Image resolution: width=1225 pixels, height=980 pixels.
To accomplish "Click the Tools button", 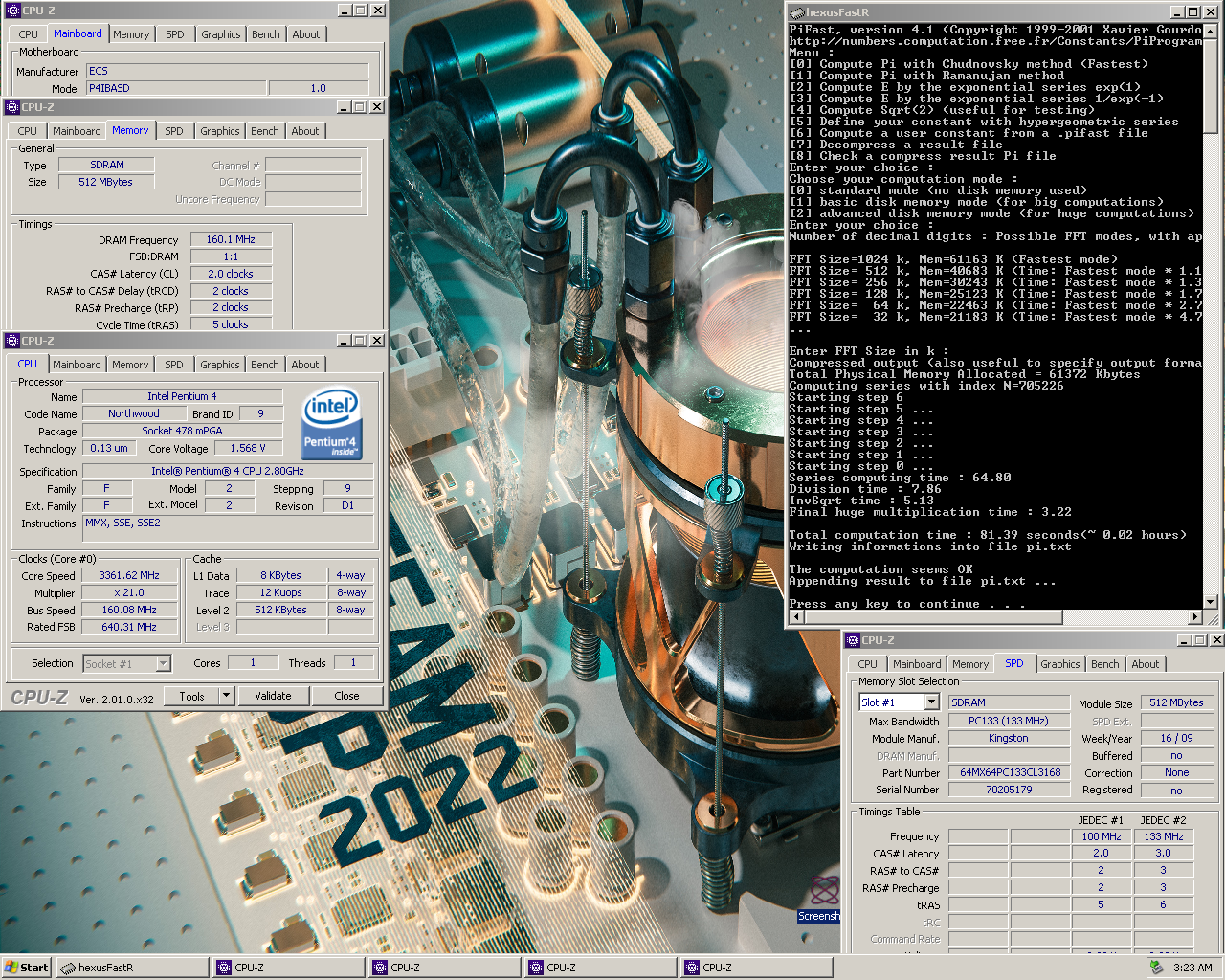I will [191, 696].
